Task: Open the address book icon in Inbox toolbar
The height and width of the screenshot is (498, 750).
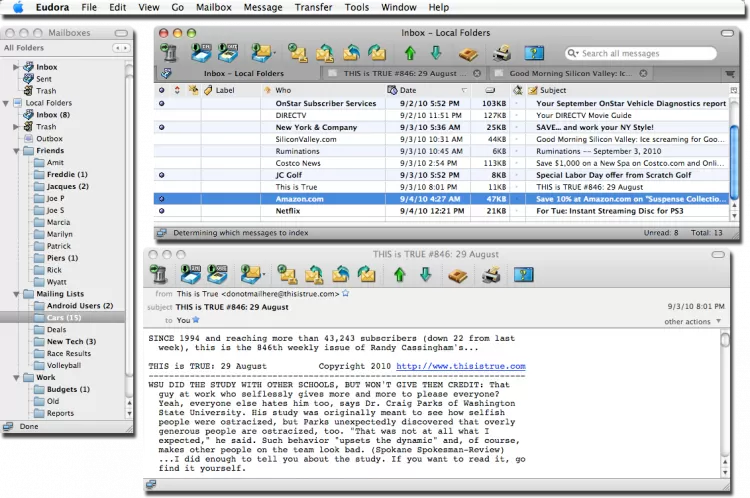Action: point(468,53)
